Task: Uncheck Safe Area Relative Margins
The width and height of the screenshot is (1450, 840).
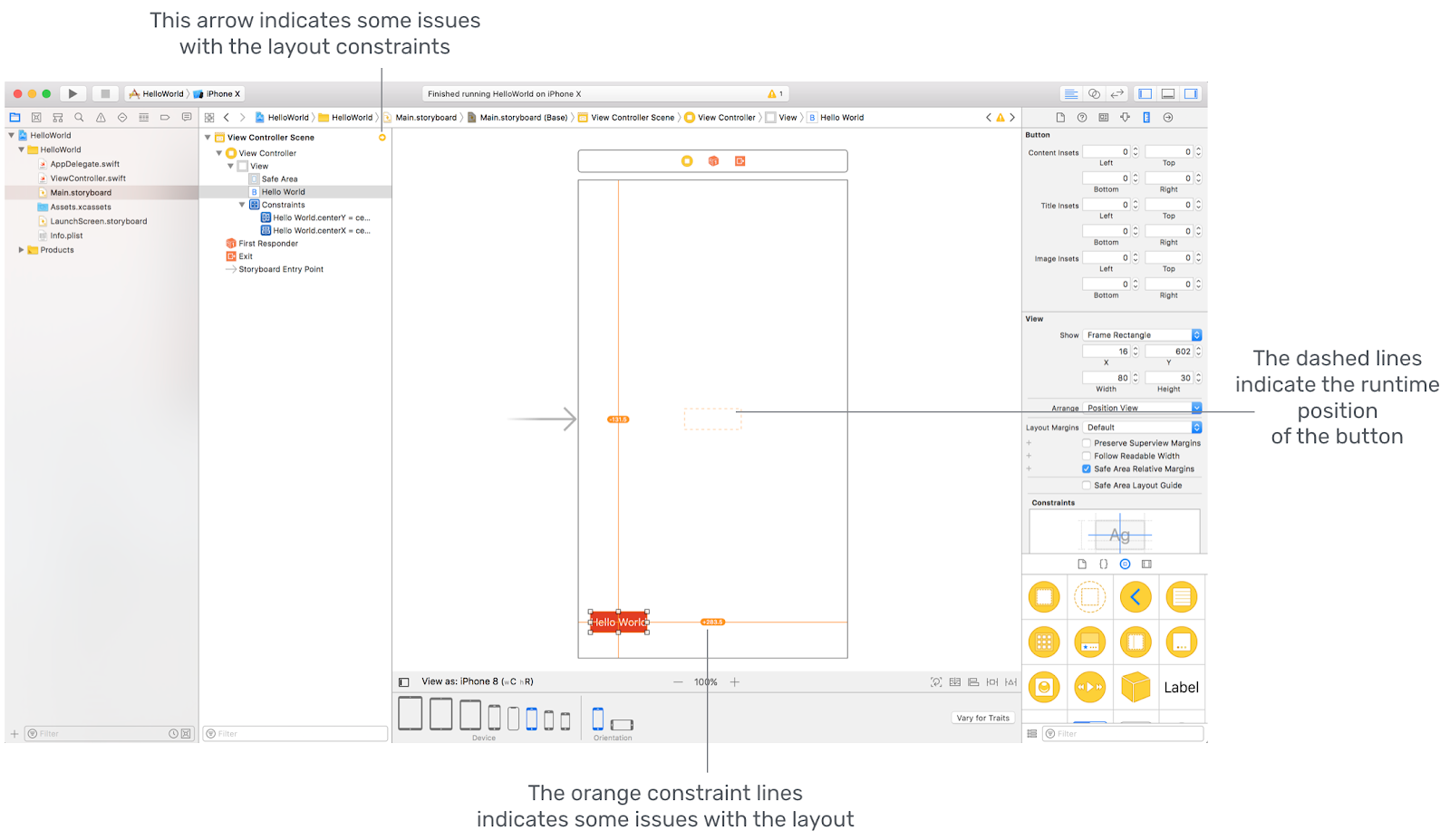Action: (1087, 468)
